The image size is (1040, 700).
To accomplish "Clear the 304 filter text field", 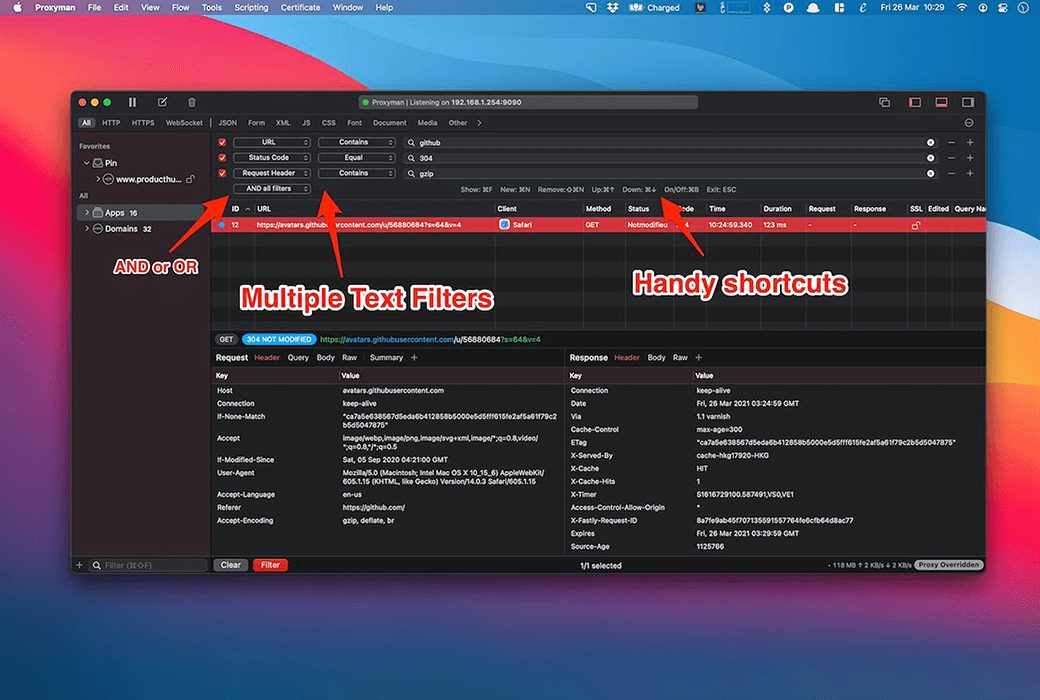I will click(931, 158).
